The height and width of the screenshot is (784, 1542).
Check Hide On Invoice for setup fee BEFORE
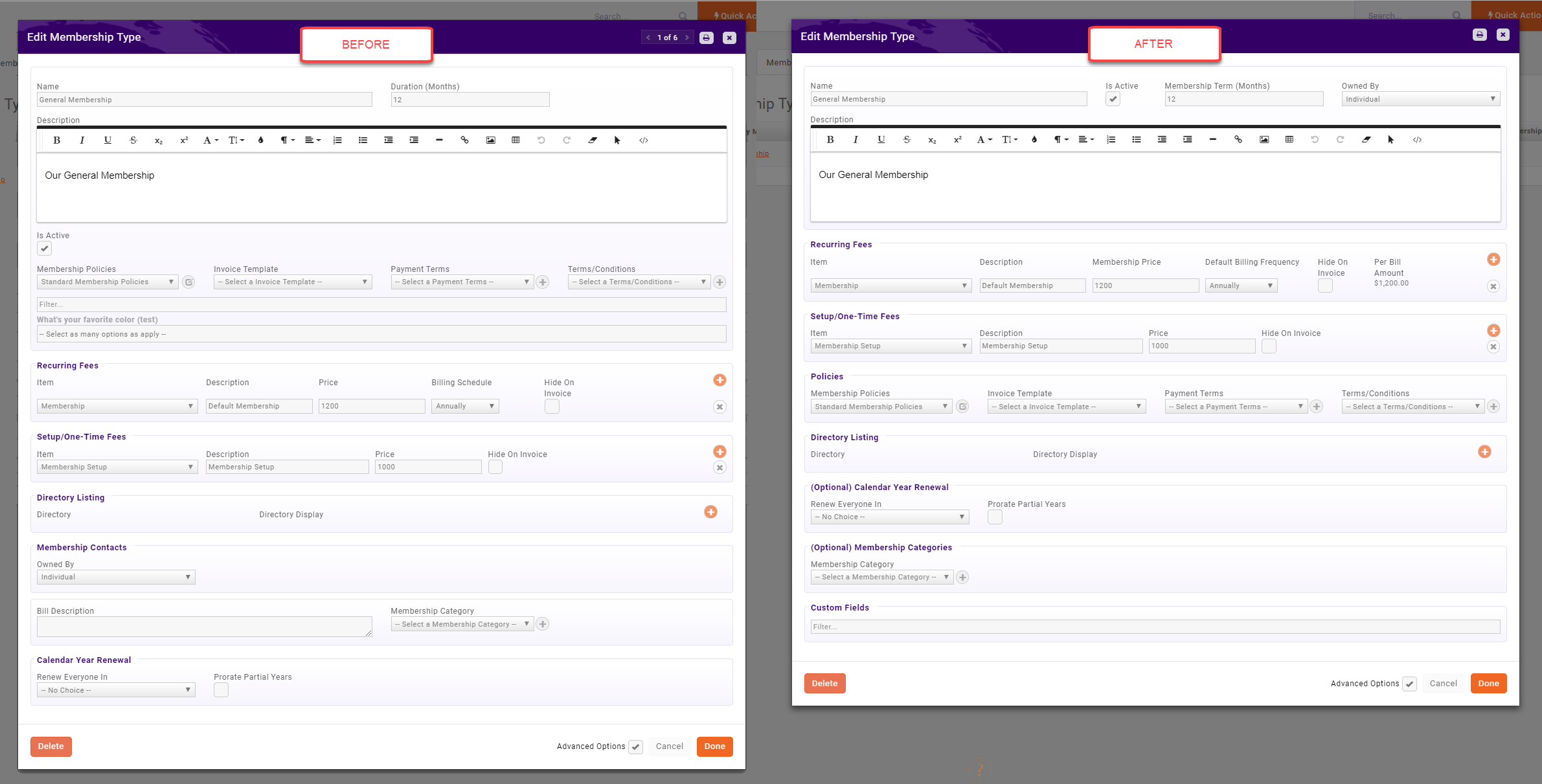[495, 467]
